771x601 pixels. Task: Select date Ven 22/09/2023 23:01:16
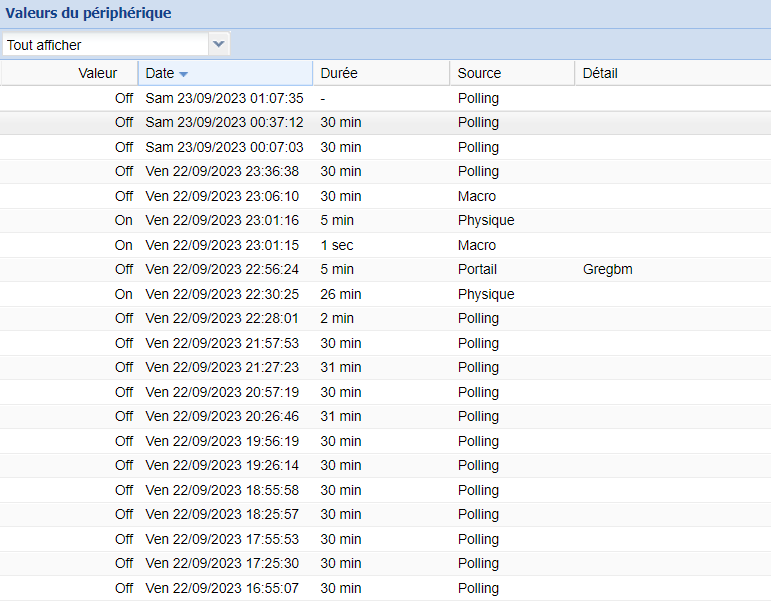222,220
